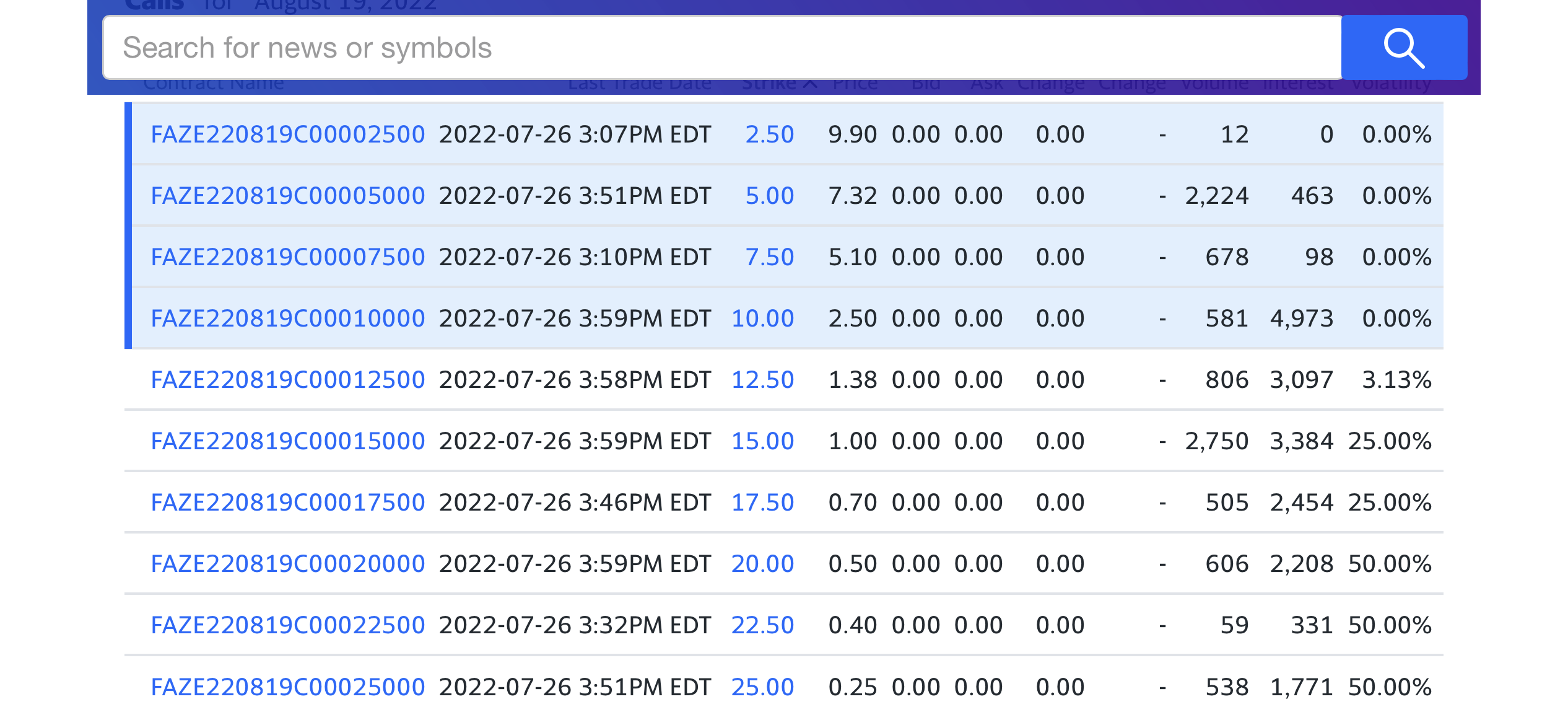The image size is (1568, 725).
Task: Click volume value 678
Action: (1227, 257)
